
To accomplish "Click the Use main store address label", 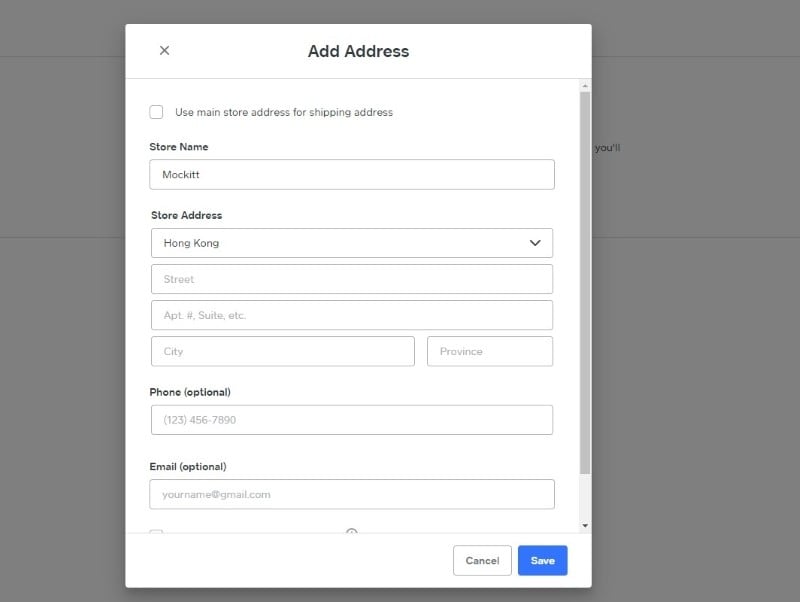I will coord(284,113).
